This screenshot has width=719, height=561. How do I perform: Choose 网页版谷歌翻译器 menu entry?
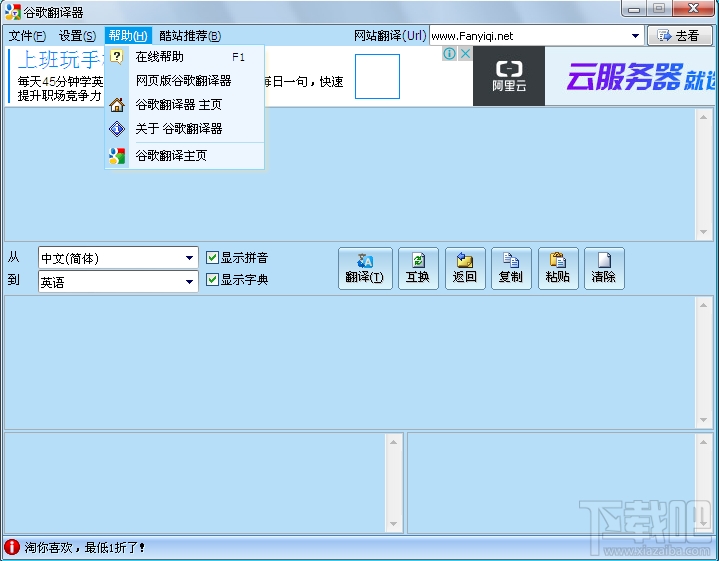pyautogui.click(x=184, y=81)
